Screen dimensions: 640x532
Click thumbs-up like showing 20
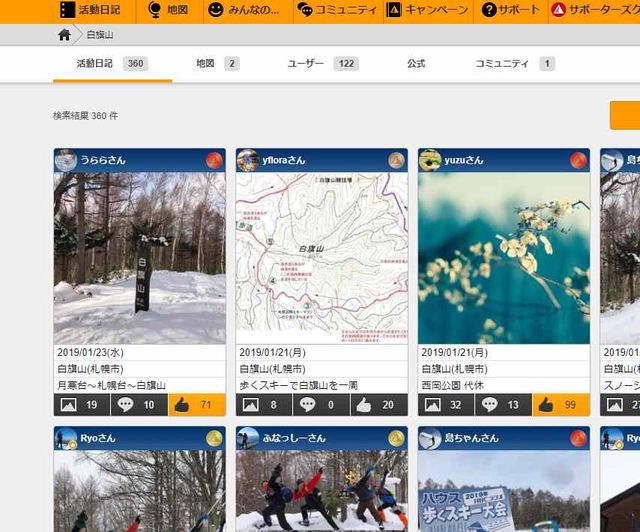[x=379, y=405]
